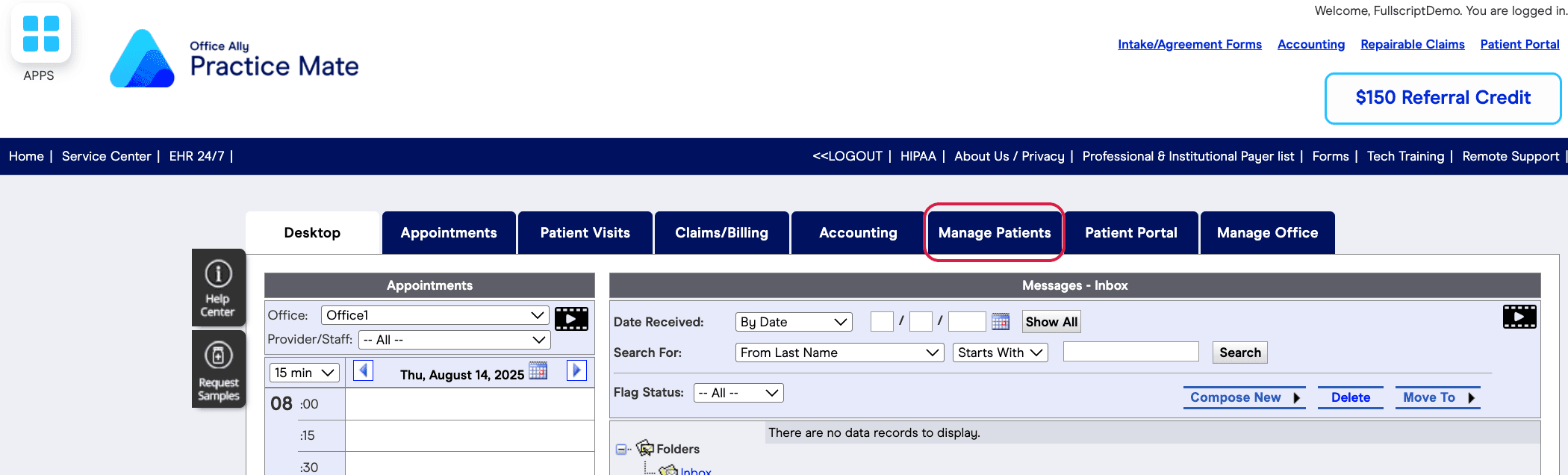Open the 15 min interval dropdown
Image resolution: width=1568 pixels, height=475 pixels.
(x=305, y=373)
